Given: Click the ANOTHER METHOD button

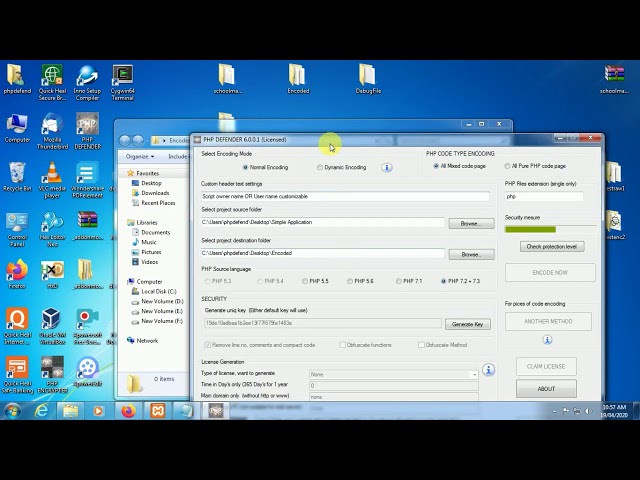Looking at the screenshot, I should tap(548, 322).
